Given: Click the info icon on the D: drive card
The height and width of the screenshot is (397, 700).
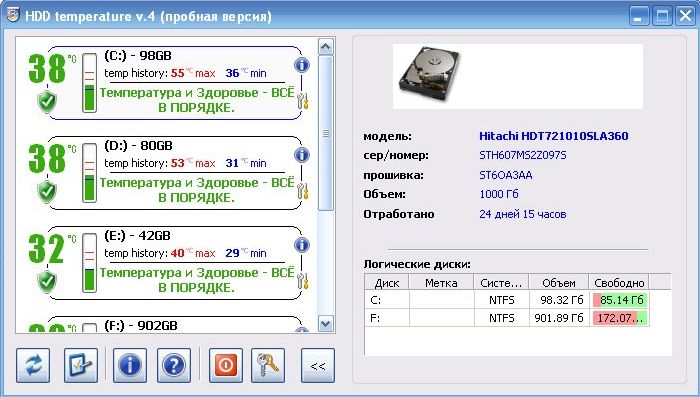Looking at the screenshot, I should [302, 155].
